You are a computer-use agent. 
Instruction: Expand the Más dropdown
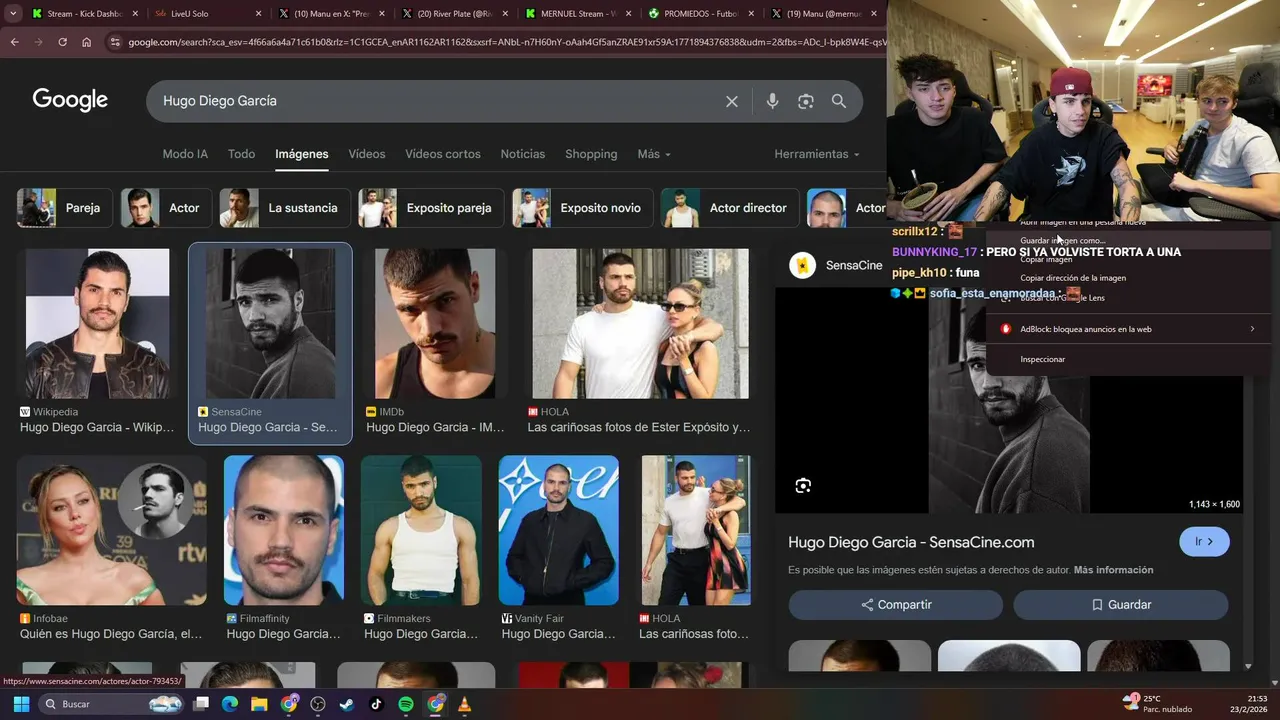[x=654, y=154]
